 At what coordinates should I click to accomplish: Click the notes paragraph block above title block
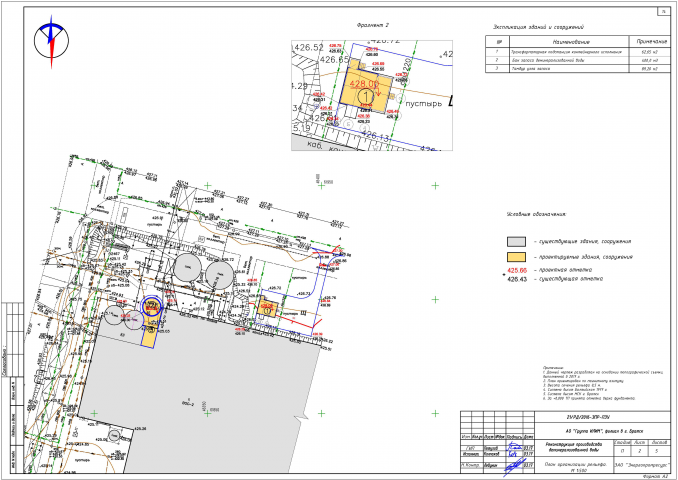[x=603, y=383]
